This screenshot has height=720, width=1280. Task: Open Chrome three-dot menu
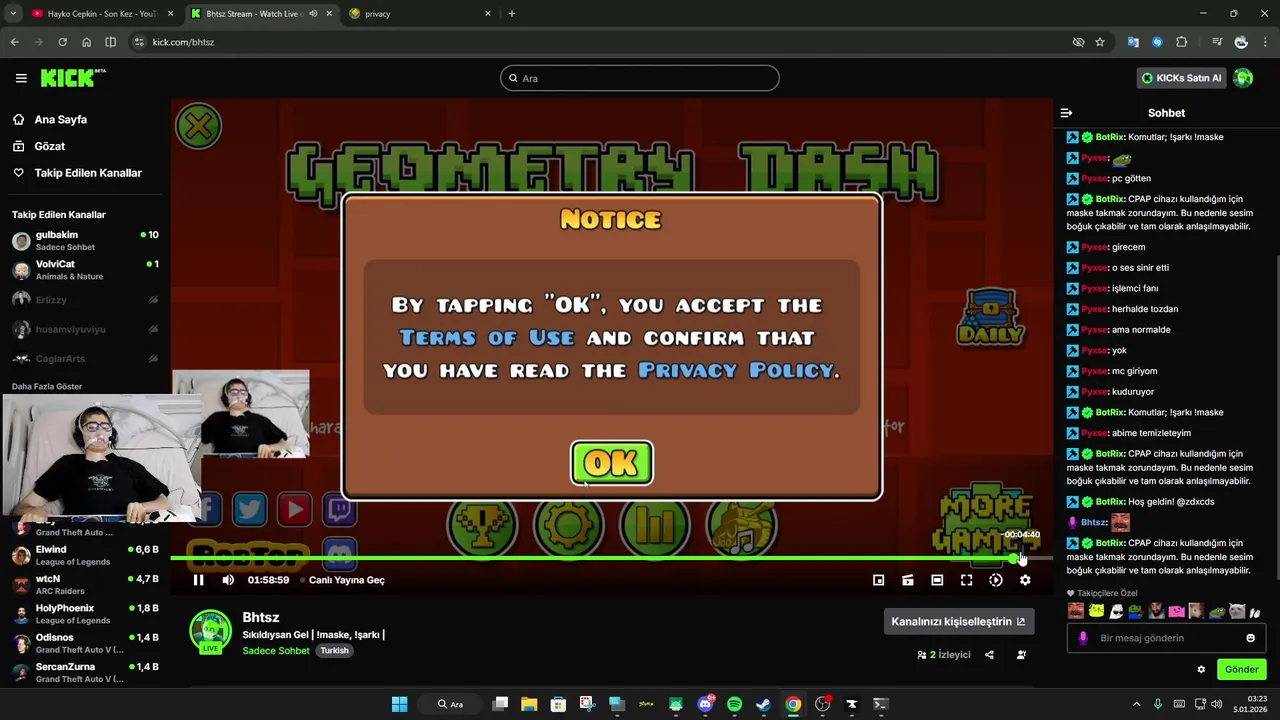coord(1266,42)
